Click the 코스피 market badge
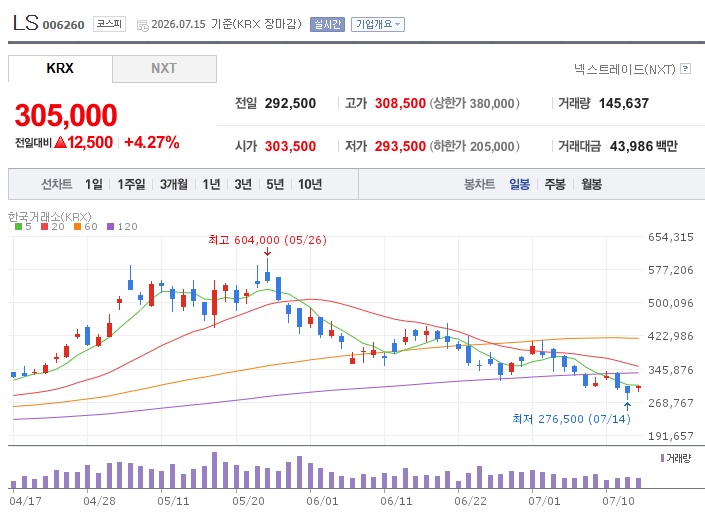Image resolution: width=705 pixels, height=515 pixels. [109, 24]
